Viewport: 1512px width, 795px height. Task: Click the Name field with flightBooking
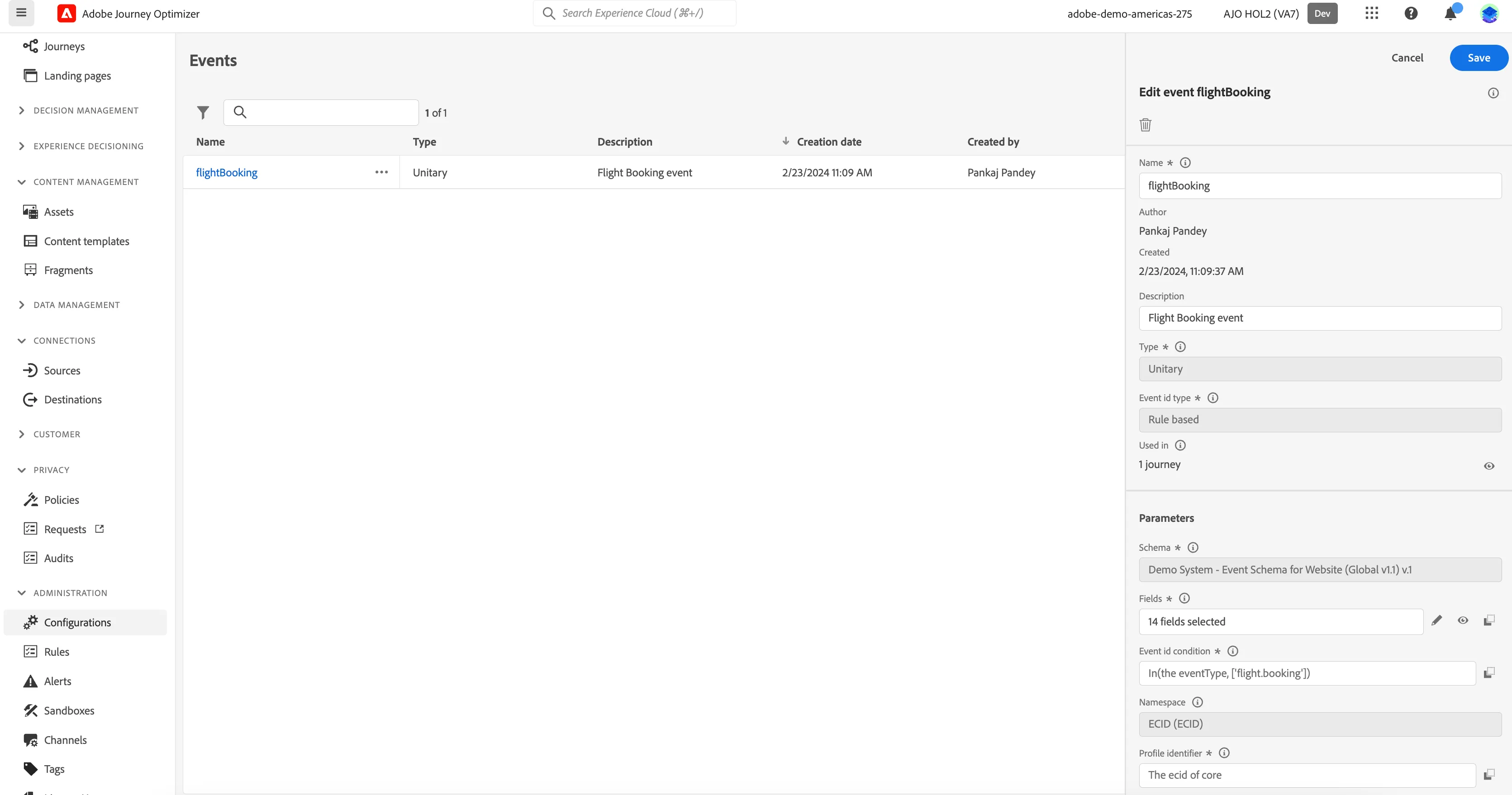(x=1320, y=185)
